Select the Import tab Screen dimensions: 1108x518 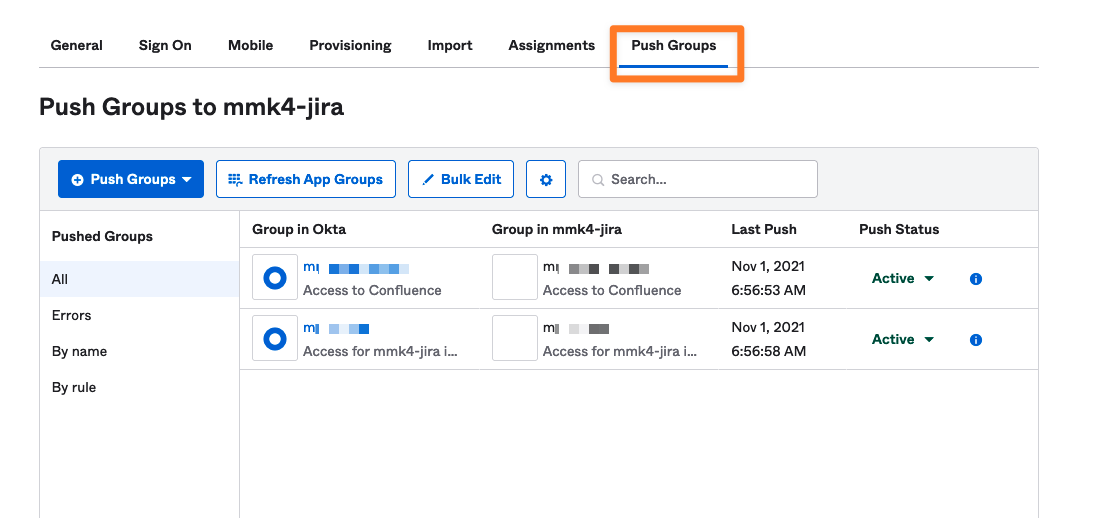pyautogui.click(x=449, y=45)
